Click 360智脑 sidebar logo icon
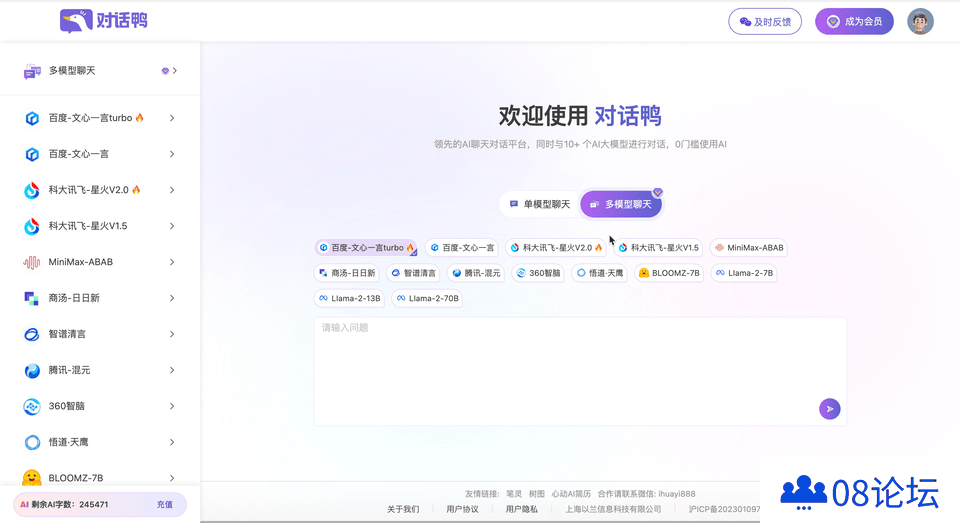Image resolution: width=960 pixels, height=523 pixels. [x=32, y=407]
